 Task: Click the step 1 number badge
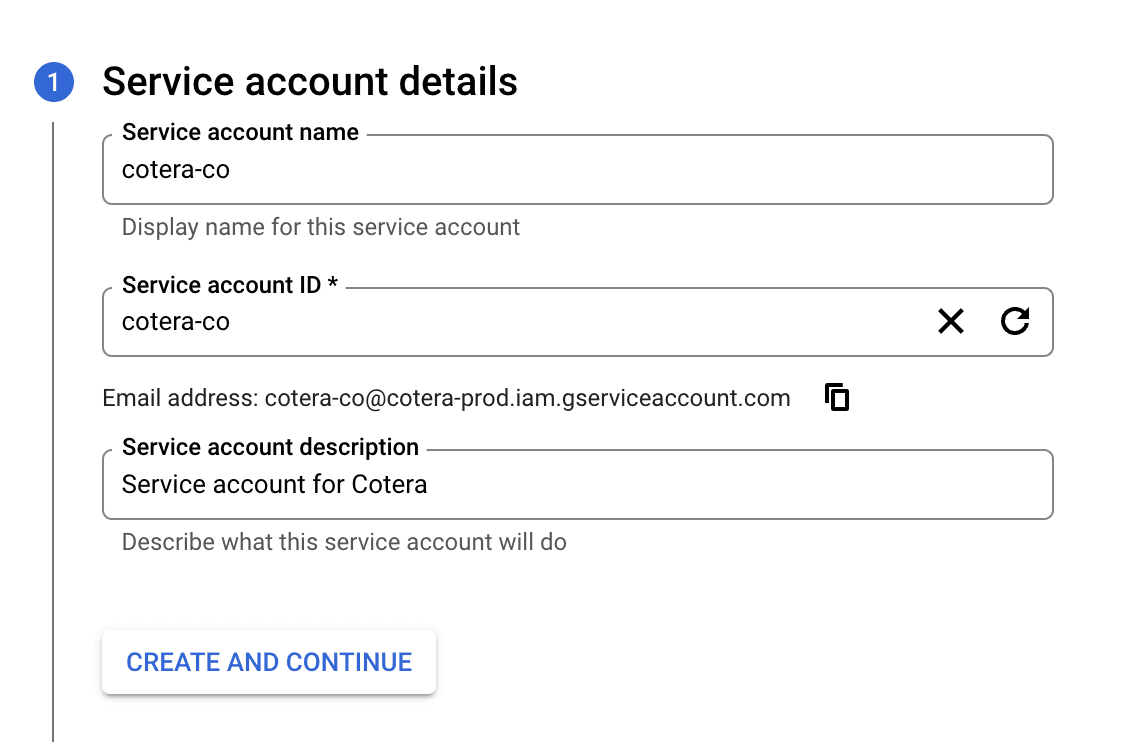click(x=54, y=82)
